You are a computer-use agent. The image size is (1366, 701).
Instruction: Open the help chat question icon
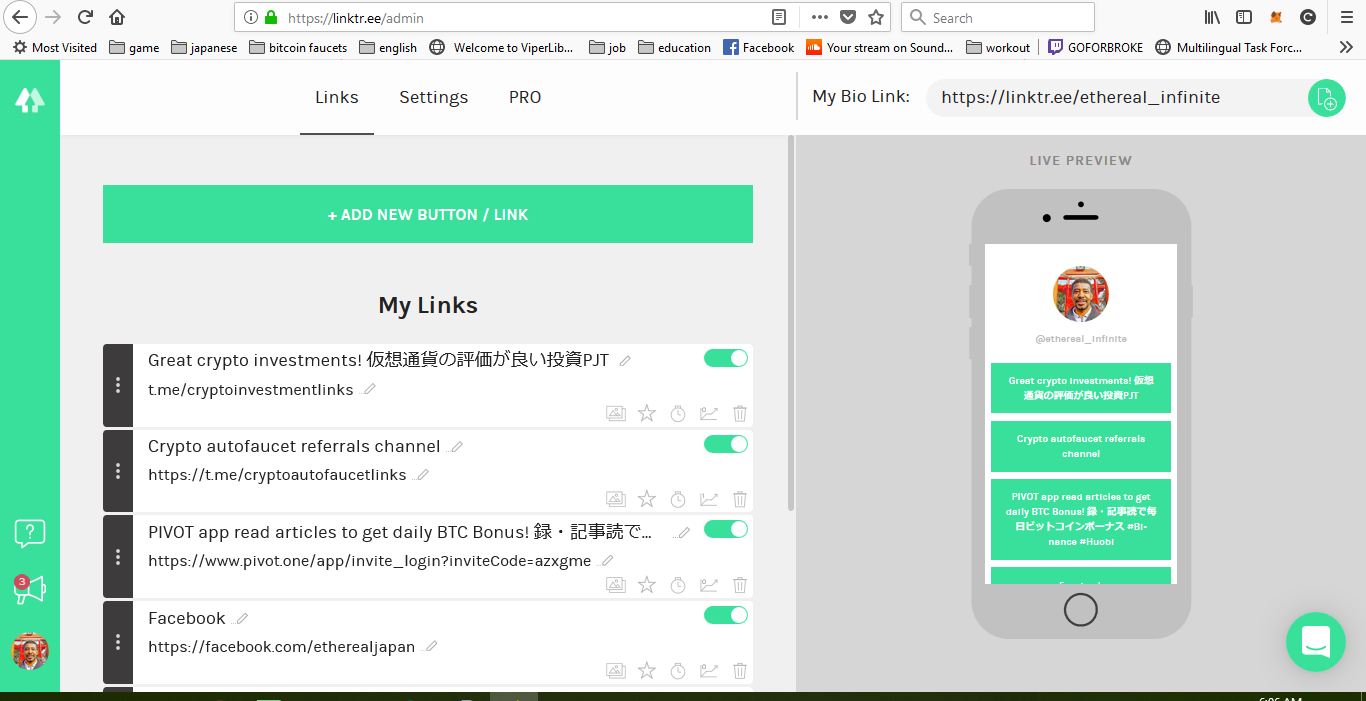[x=30, y=533]
